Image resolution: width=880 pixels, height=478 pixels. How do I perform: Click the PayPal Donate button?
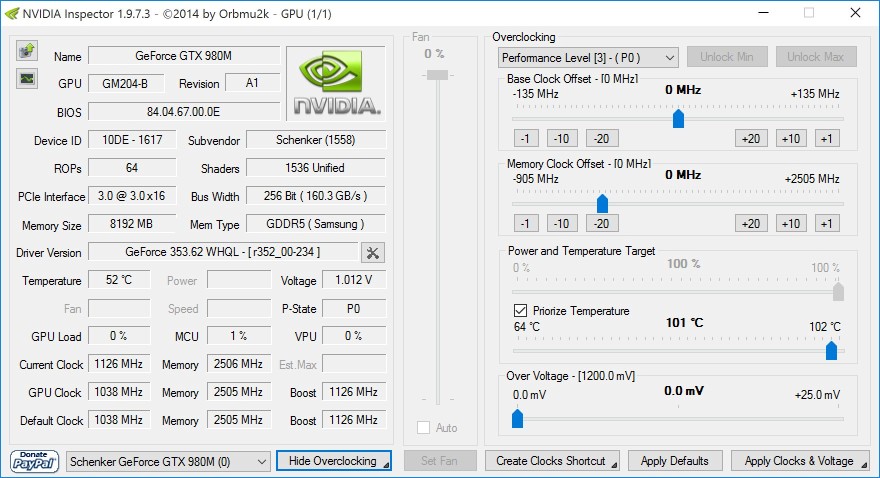[x=34, y=461]
